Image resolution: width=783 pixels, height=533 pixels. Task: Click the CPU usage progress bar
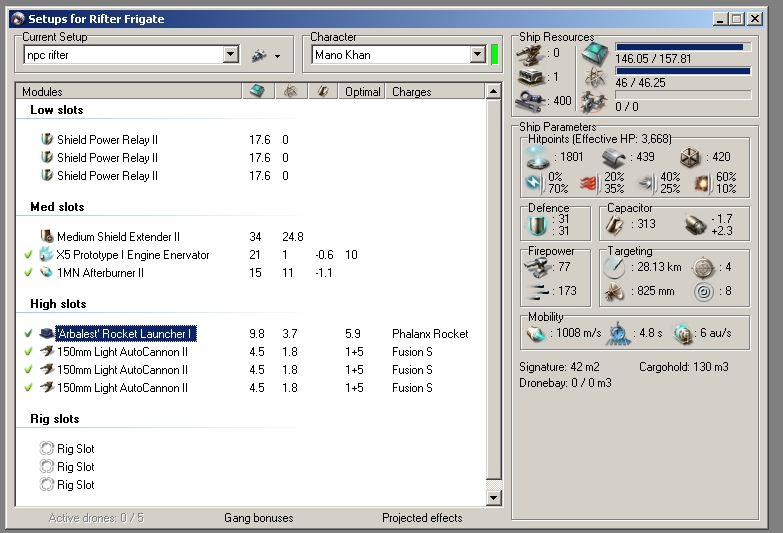click(x=683, y=47)
